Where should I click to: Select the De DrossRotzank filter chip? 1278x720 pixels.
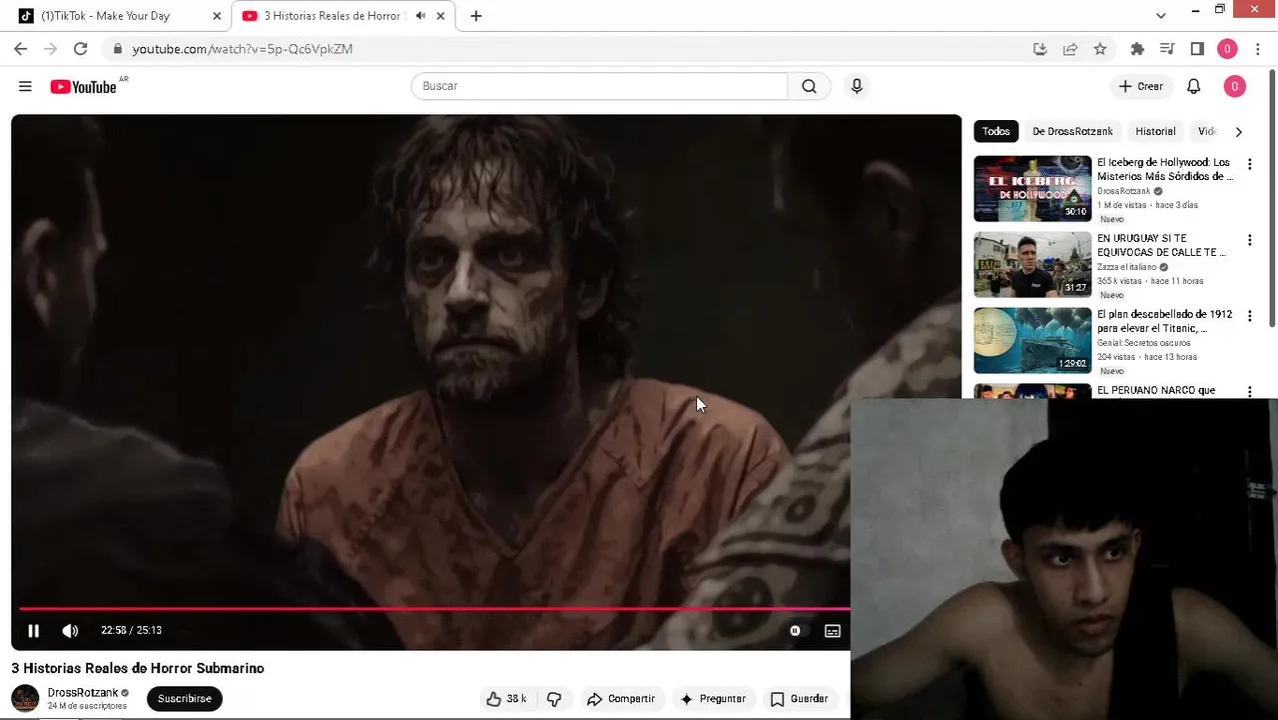(x=1072, y=131)
